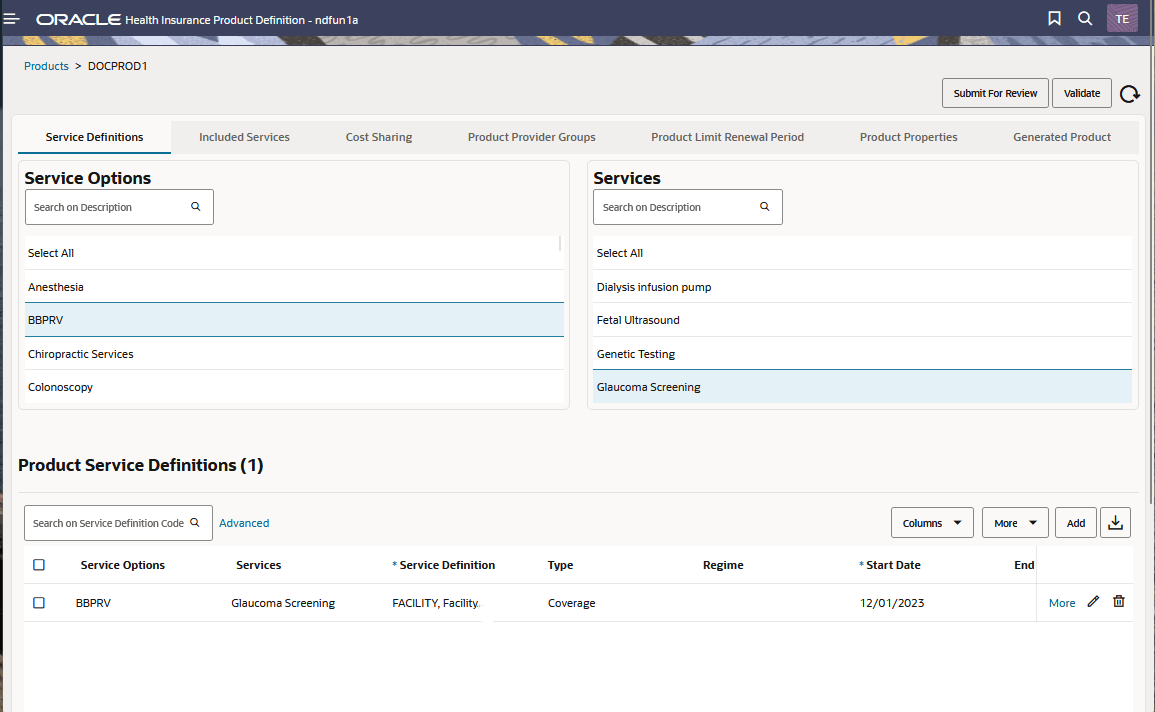Image resolution: width=1155 pixels, height=712 pixels.
Task: Select Chiropractic Services in Service Options
Action: (x=294, y=353)
